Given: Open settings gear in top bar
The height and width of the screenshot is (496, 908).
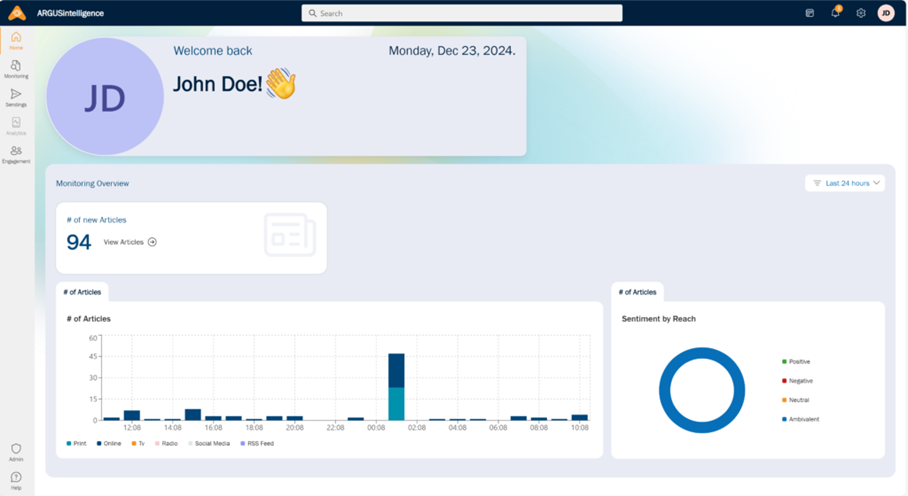Looking at the screenshot, I should click(860, 13).
